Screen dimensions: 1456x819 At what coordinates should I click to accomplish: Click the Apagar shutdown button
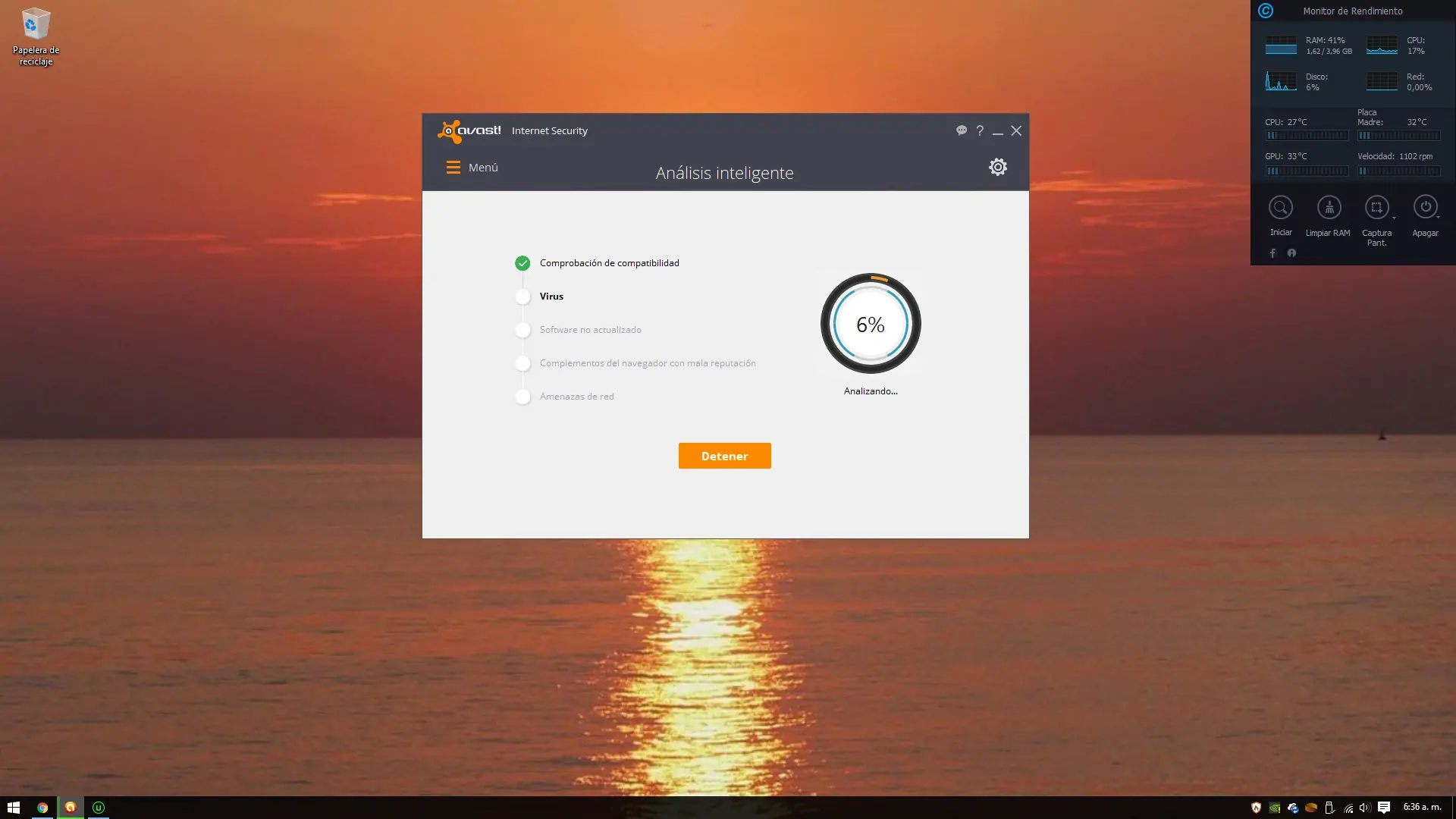(x=1425, y=208)
